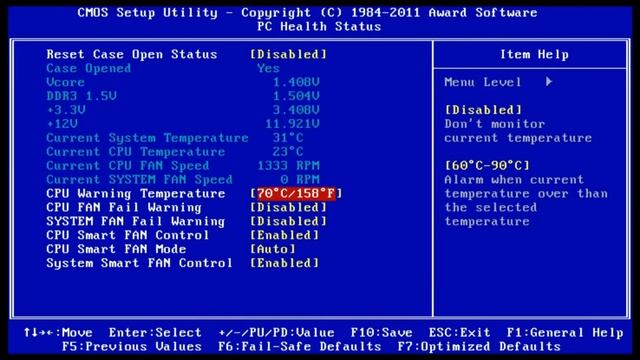Click the F7:Optimized Defaults key hint
Image resolution: width=640 pixels, height=360 pixels.
(479, 347)
